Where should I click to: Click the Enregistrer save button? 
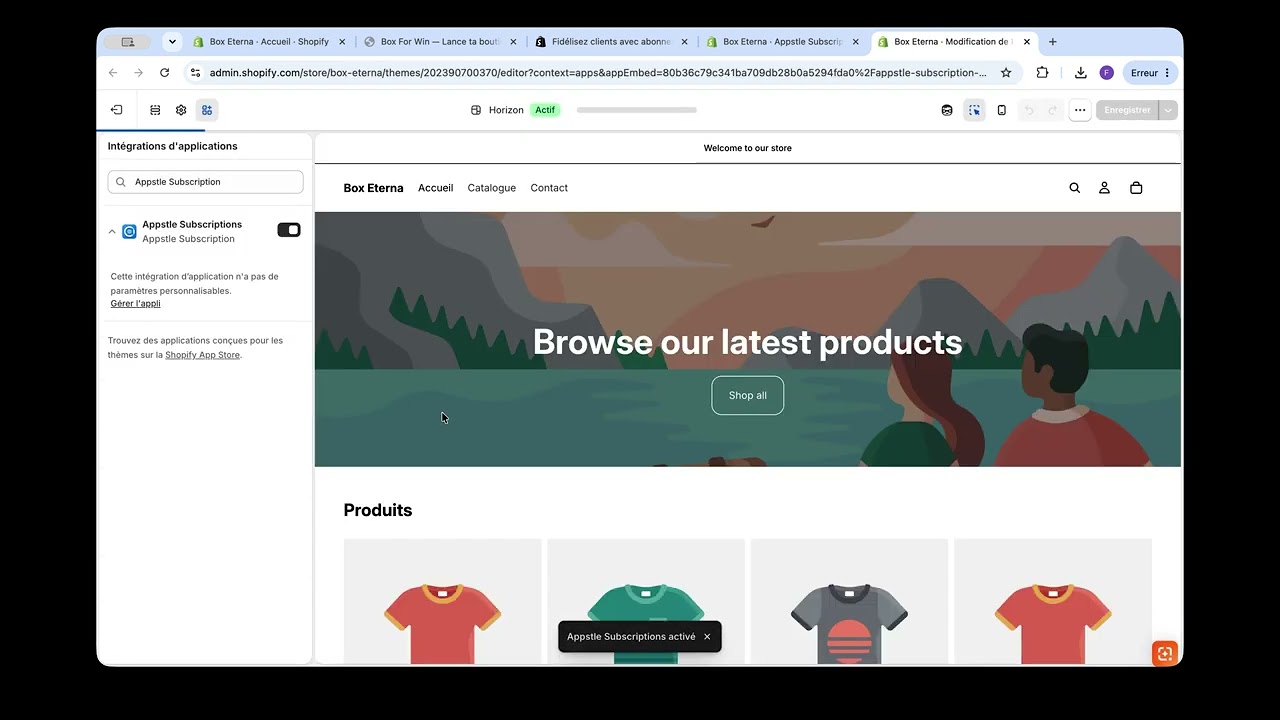pos(1127,110)
